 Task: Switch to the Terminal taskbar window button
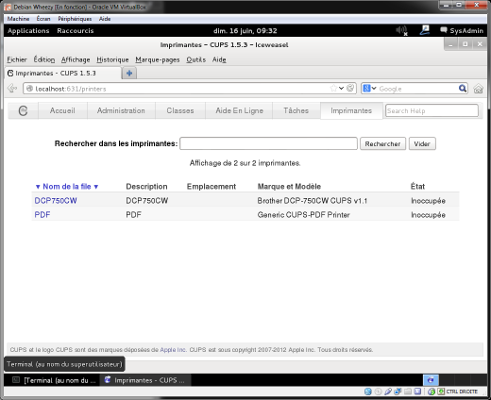click(53, 380)
